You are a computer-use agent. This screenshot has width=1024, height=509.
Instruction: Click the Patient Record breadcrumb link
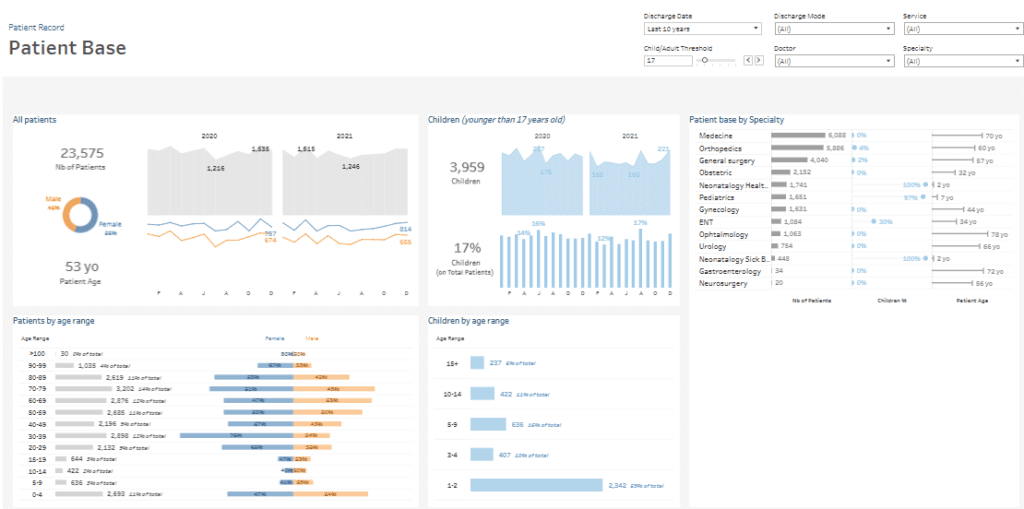36,27
